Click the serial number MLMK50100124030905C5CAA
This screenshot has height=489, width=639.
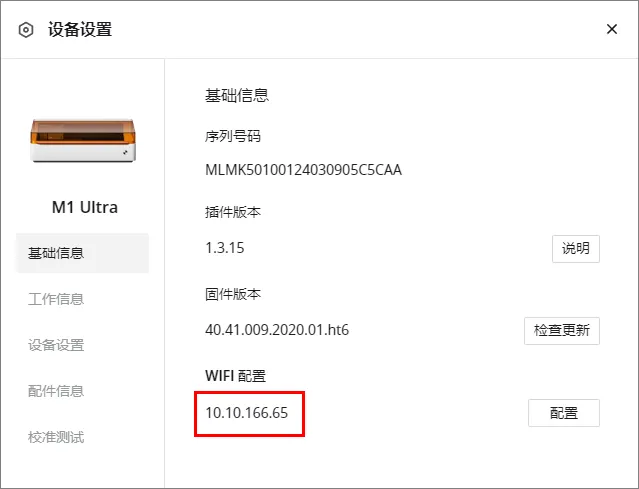click(303, 170)
